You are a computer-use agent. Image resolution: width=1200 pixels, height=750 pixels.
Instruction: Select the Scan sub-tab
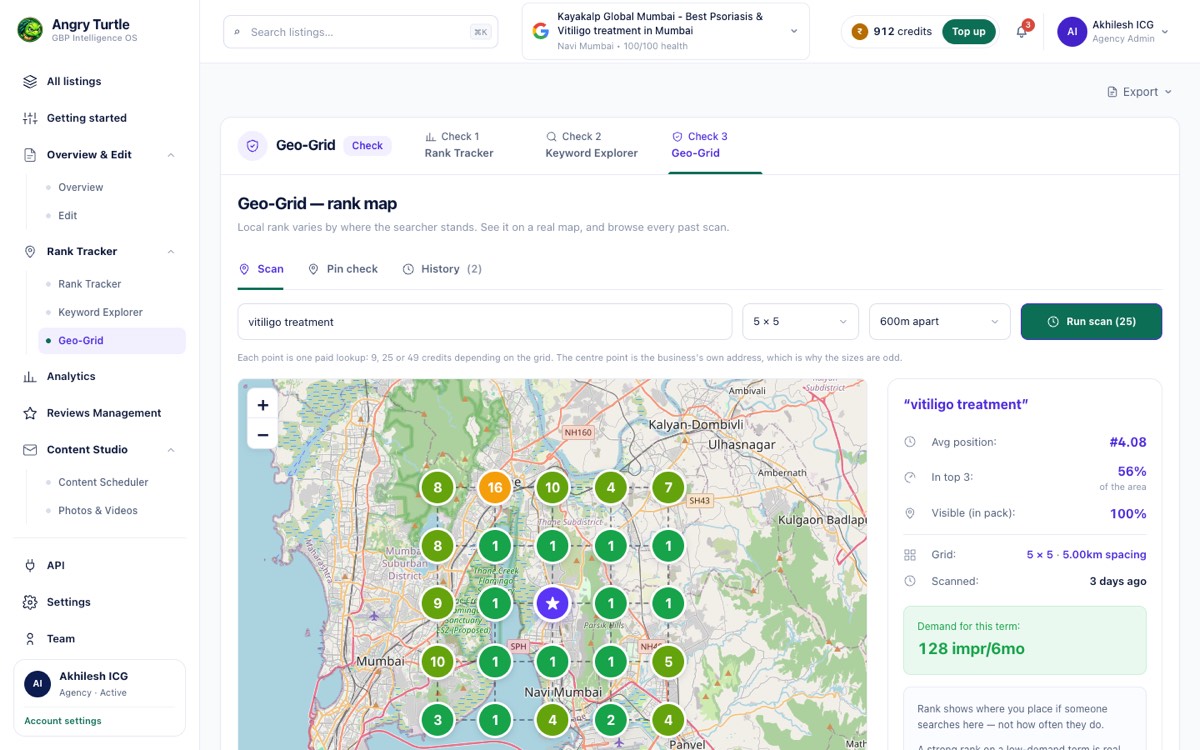261,269
